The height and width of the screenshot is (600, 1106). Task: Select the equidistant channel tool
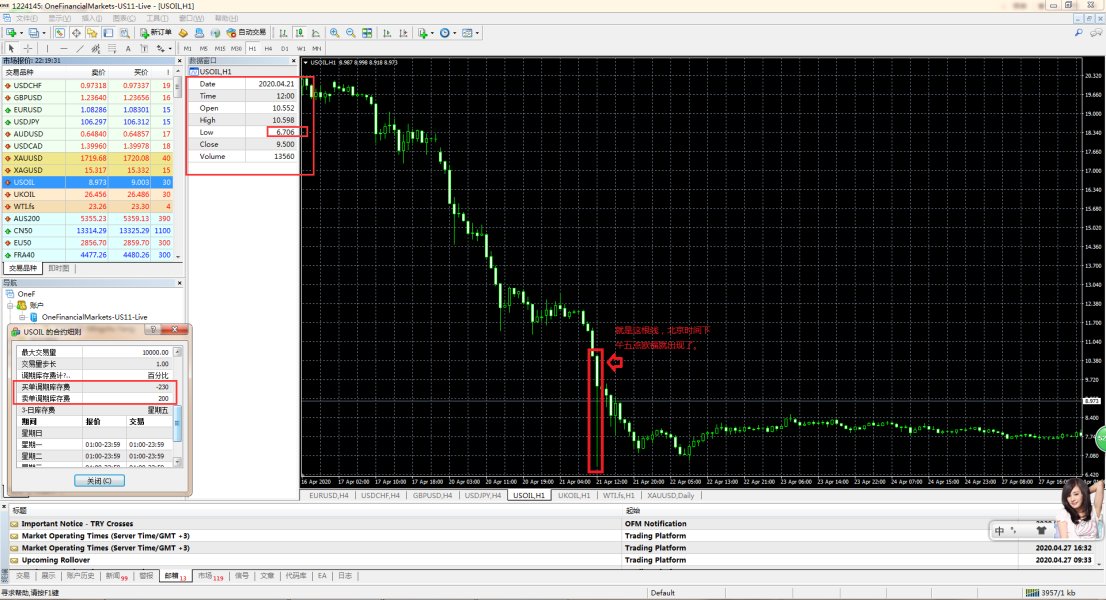(95, 48)
